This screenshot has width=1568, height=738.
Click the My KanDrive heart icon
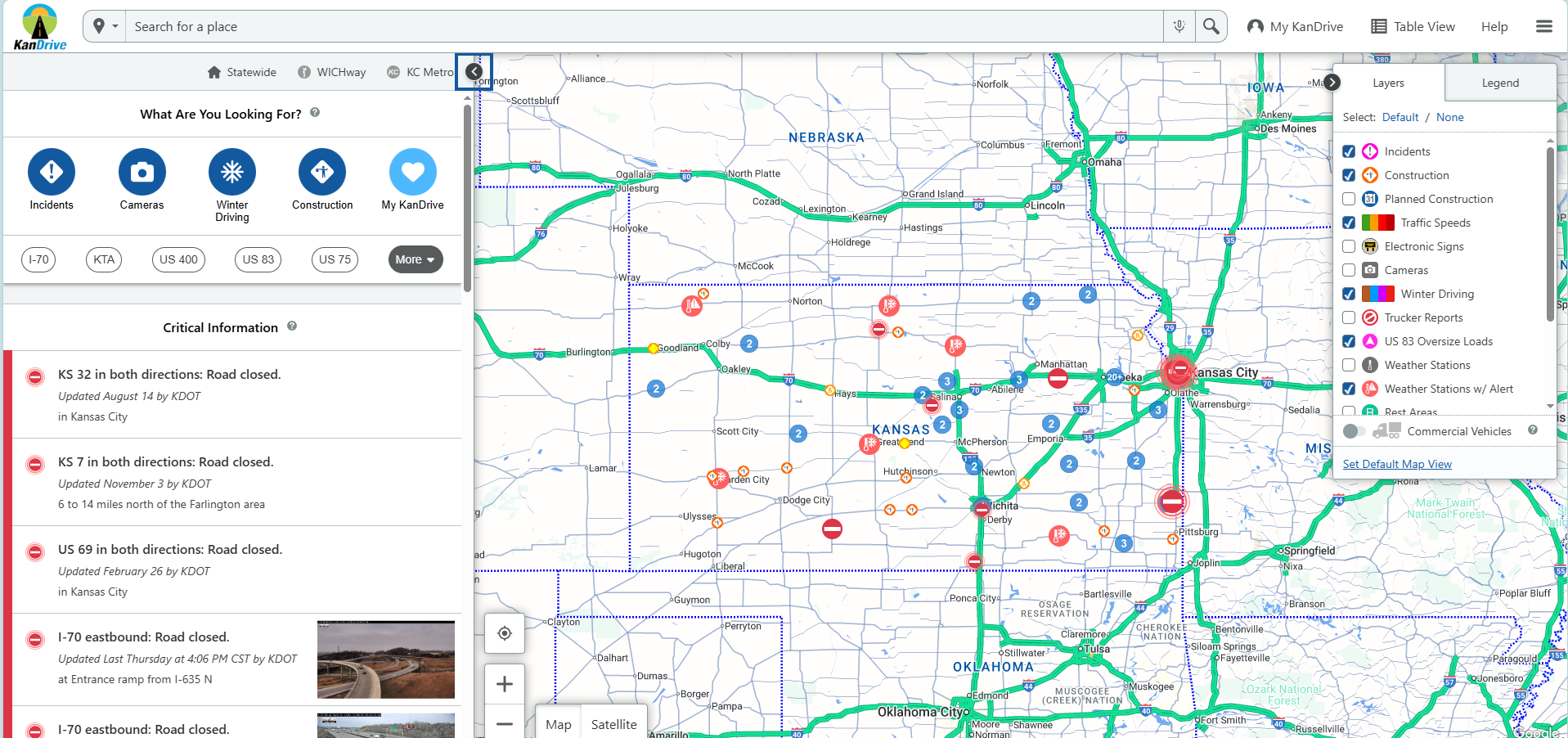412,172
